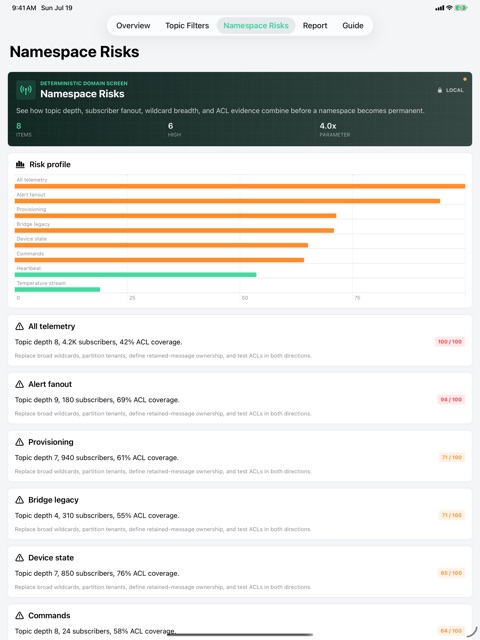
Task: Click warning triangle icon for All telemetry
Action: (x=20, y=327)
